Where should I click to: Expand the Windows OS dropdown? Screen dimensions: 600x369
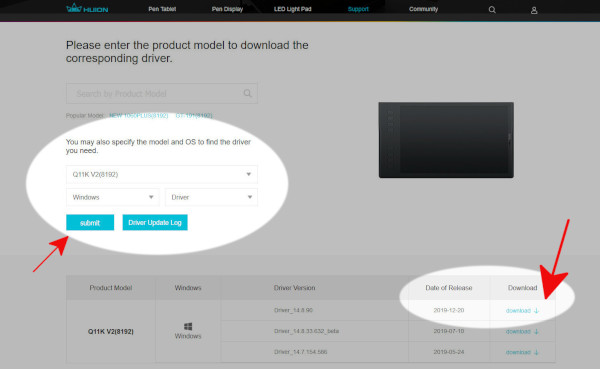coord(112,197)
